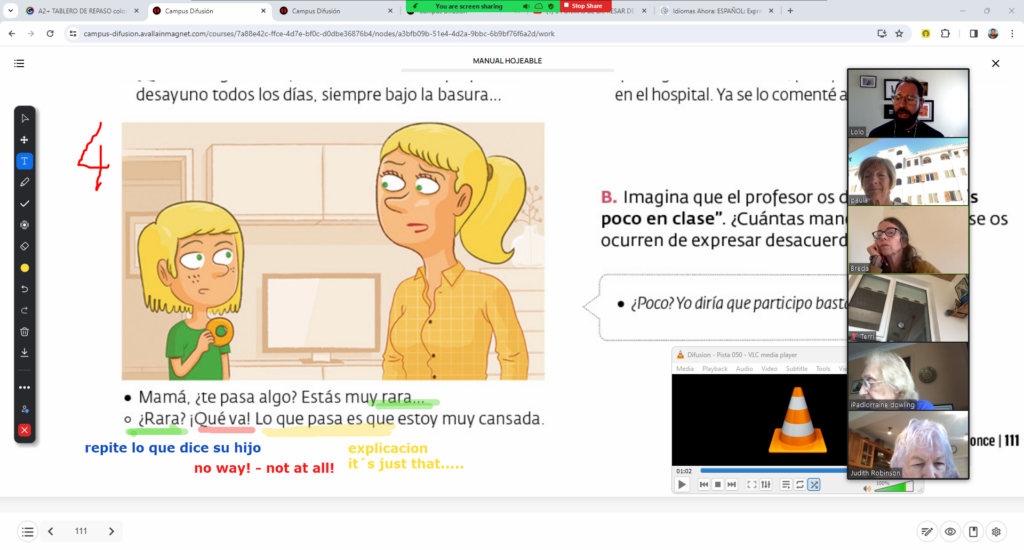Open the yellow color picker in annotation toolbar
The image size is (1024, 550).
(x=24, y=268)
